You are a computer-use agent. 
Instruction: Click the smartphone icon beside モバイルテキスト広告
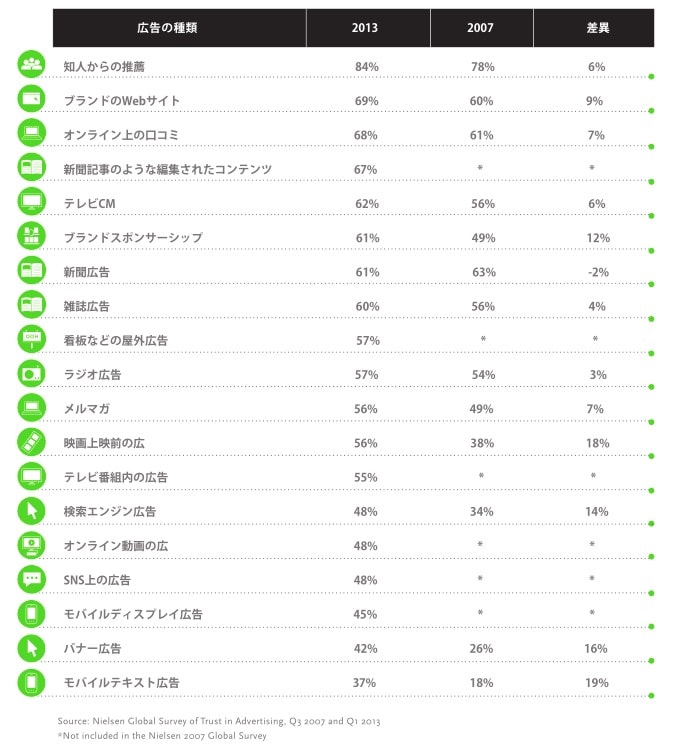coord(32,682)
